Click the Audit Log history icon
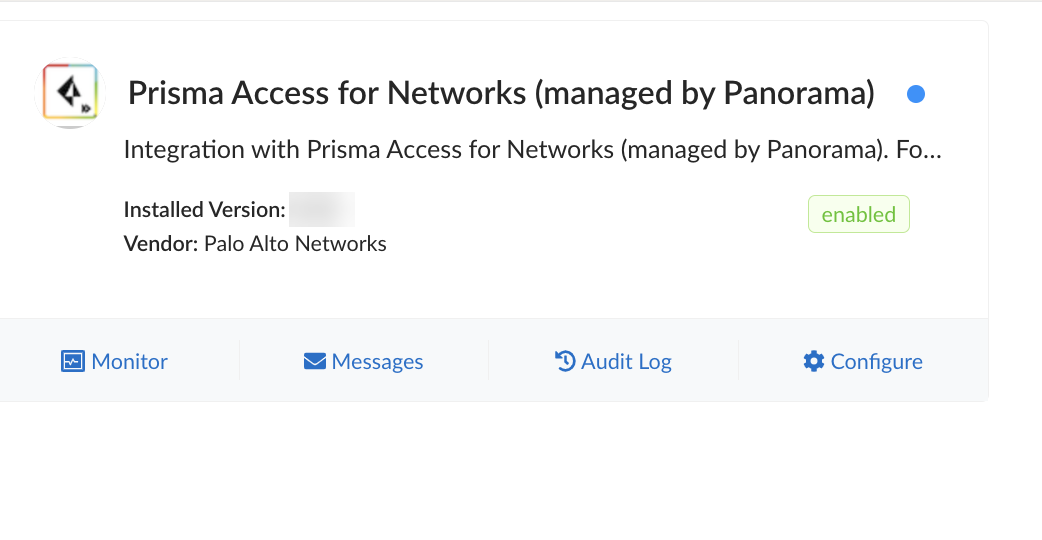Image resolution: width=1042 pixels, height=540 pixels. pyautogui.click(x=565, y=361)
